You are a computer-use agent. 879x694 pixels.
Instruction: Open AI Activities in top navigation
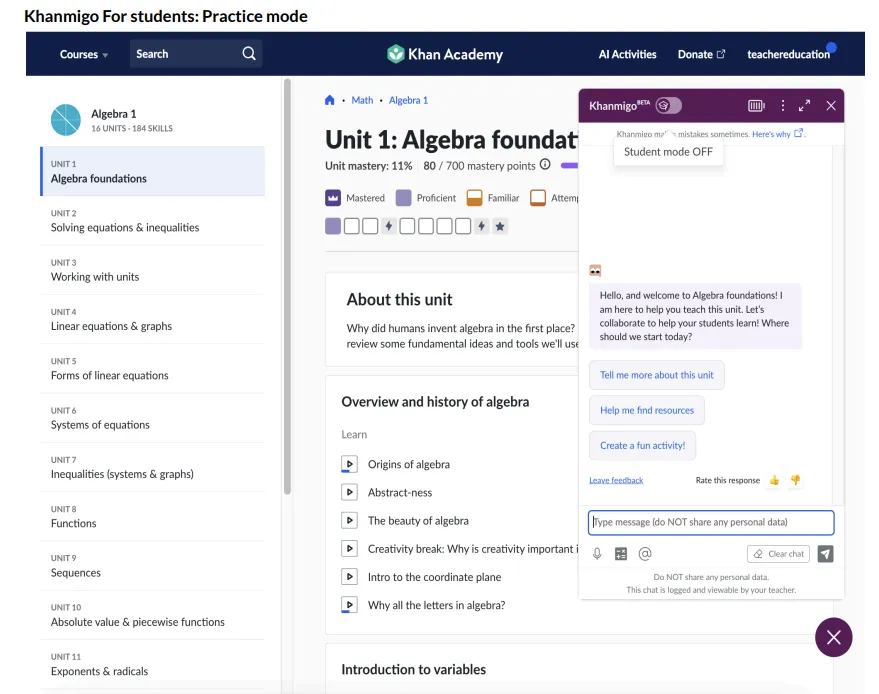coord(627,54)
